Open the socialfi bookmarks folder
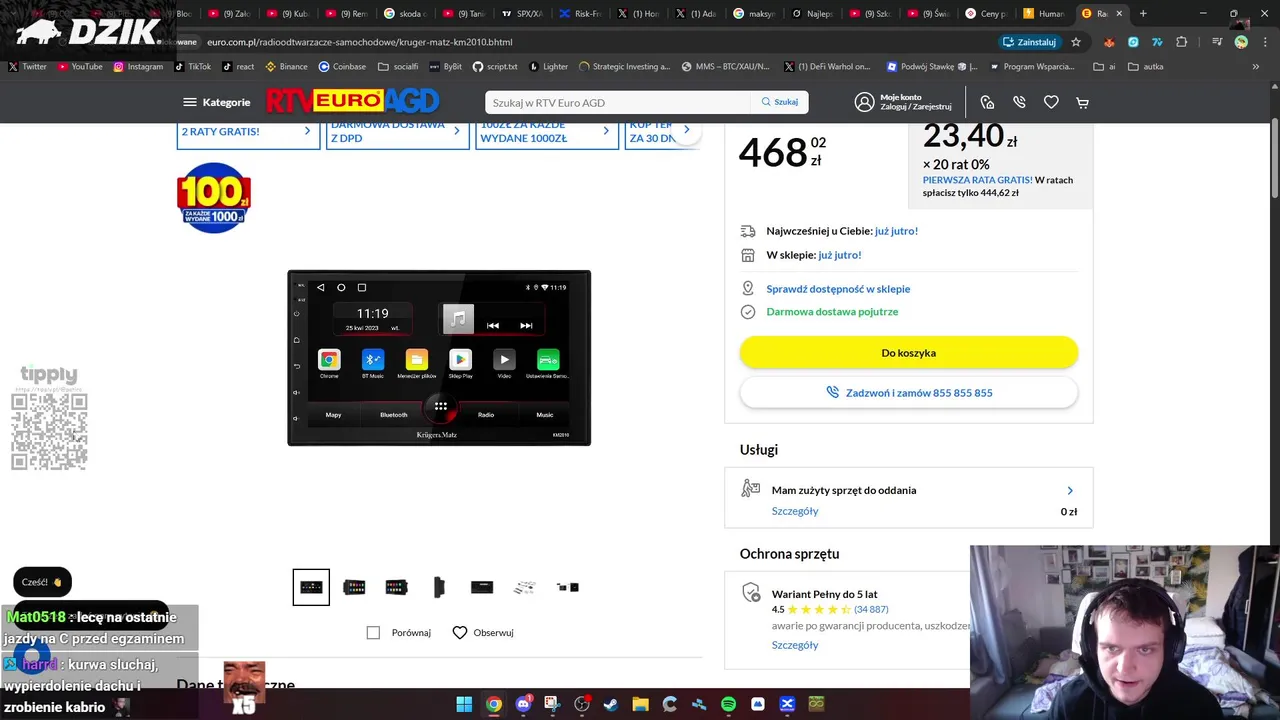 [x=398, y=67]
